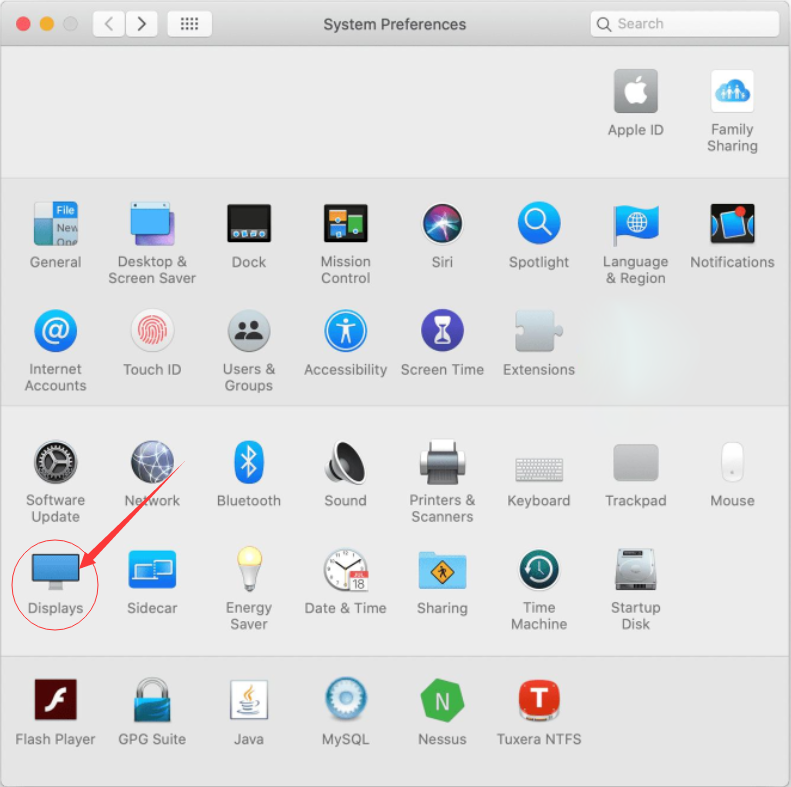Viewport: 791px width, 787px height.
Task: Open Sound preferences
Action: [346, 462]
